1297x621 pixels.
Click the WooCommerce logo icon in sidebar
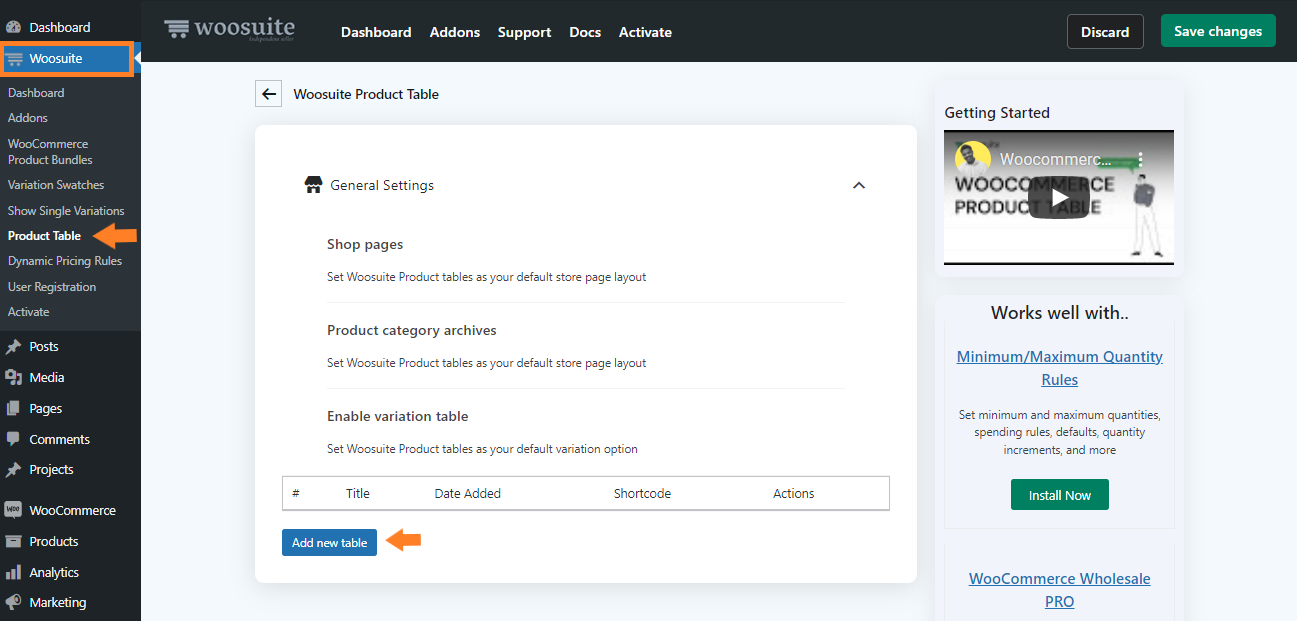pos(13,510)
